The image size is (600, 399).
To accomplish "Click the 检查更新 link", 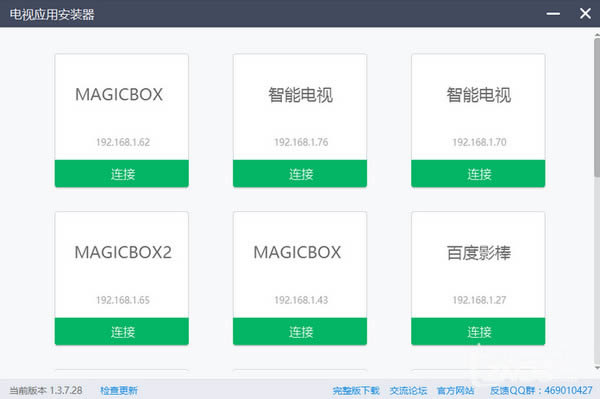I will click(x=119, y=391).
